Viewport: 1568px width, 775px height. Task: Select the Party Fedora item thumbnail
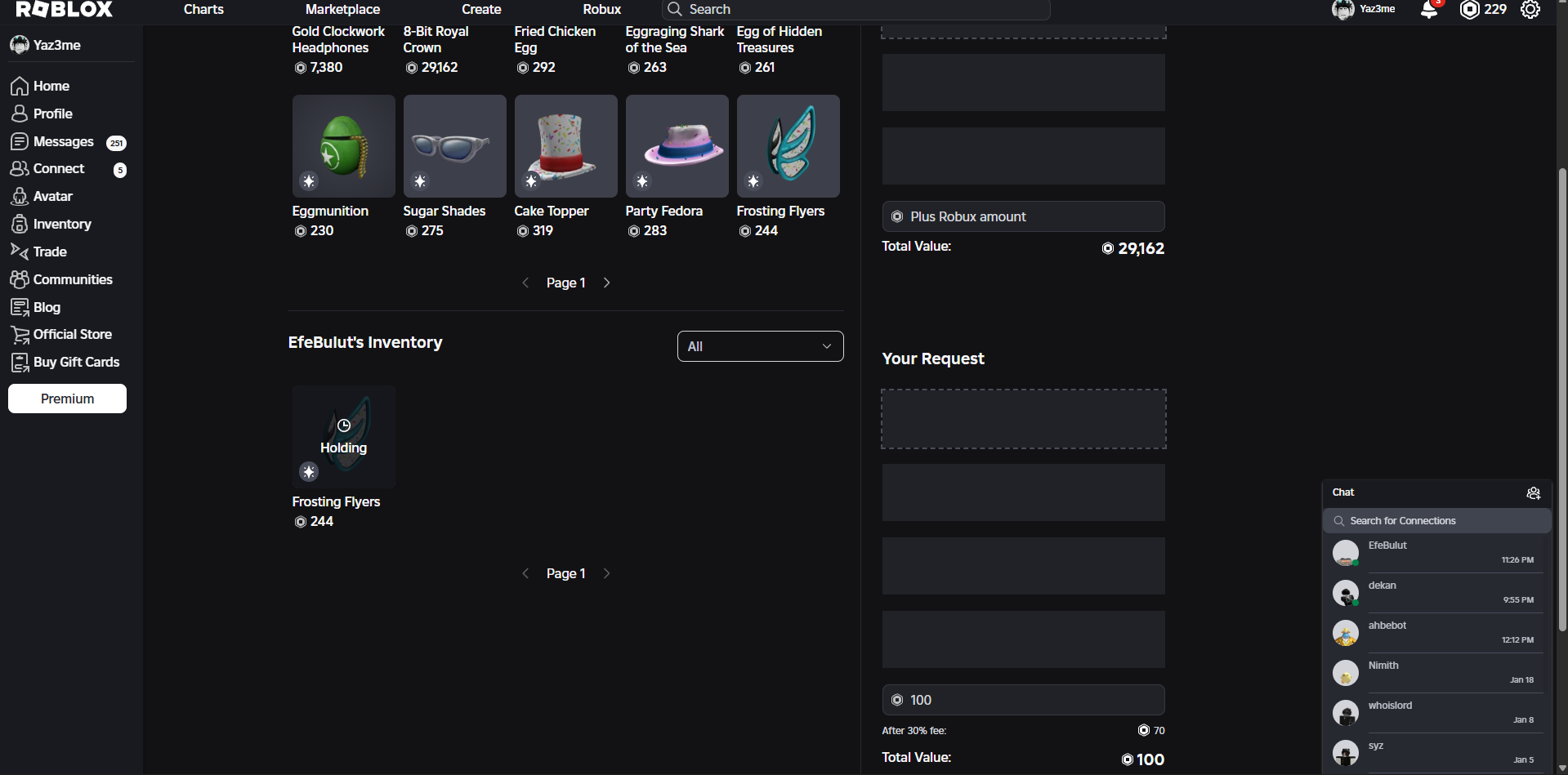click(x=677, y=146)
